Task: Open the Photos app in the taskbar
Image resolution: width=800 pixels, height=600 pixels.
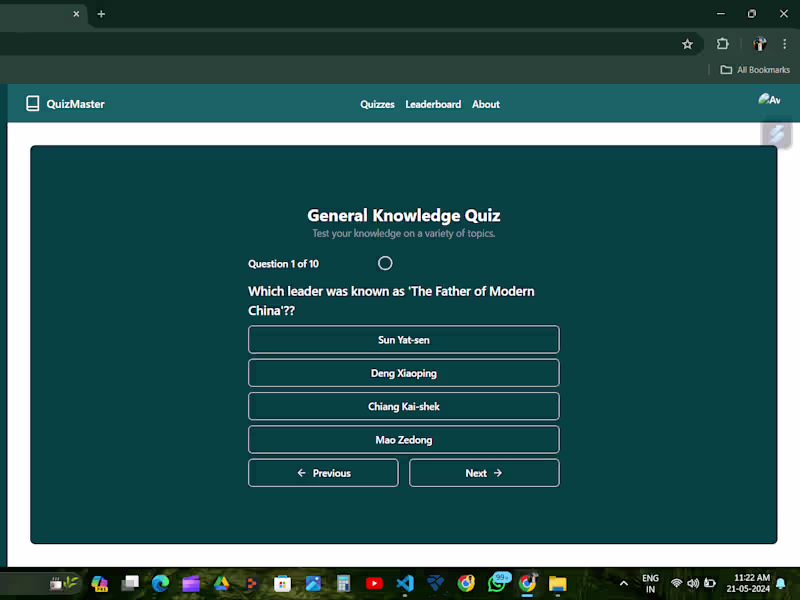Action: click(x=313, y=583)
